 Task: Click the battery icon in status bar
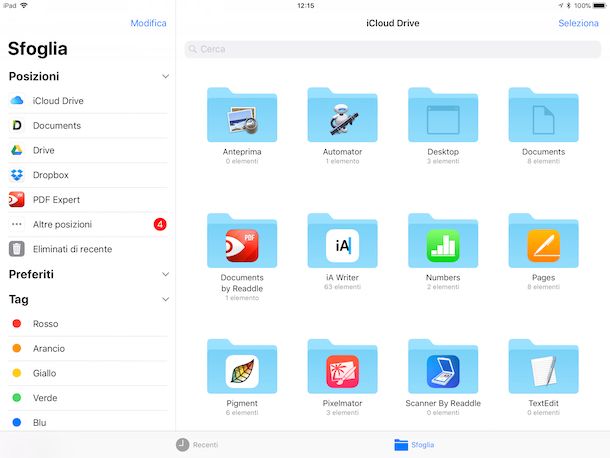coord(599,5)
